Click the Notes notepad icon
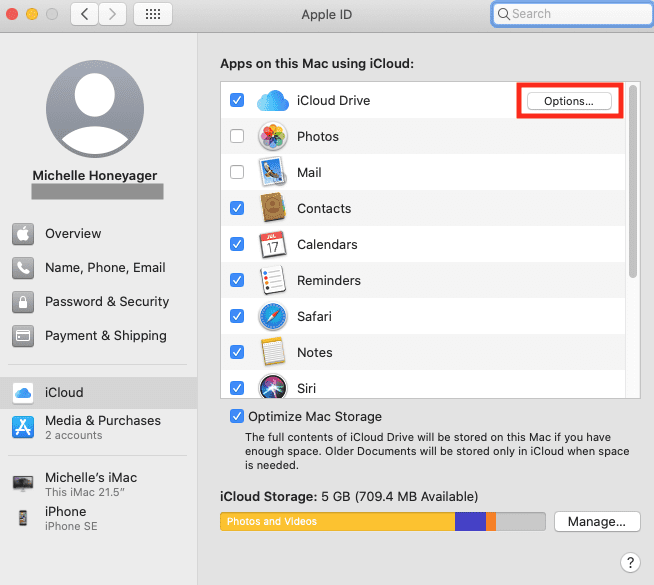This screenshot has width=654, height=585. [273, 352]
